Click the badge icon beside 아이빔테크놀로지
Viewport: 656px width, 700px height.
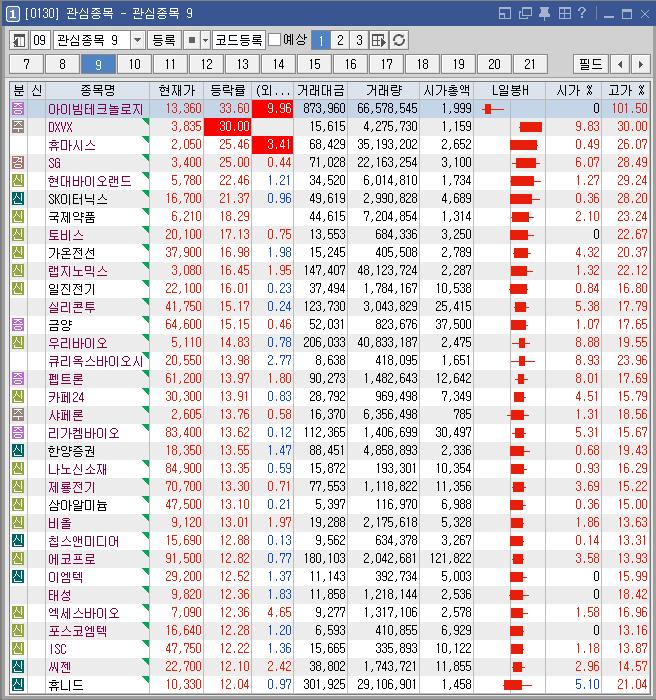point(18,108)
